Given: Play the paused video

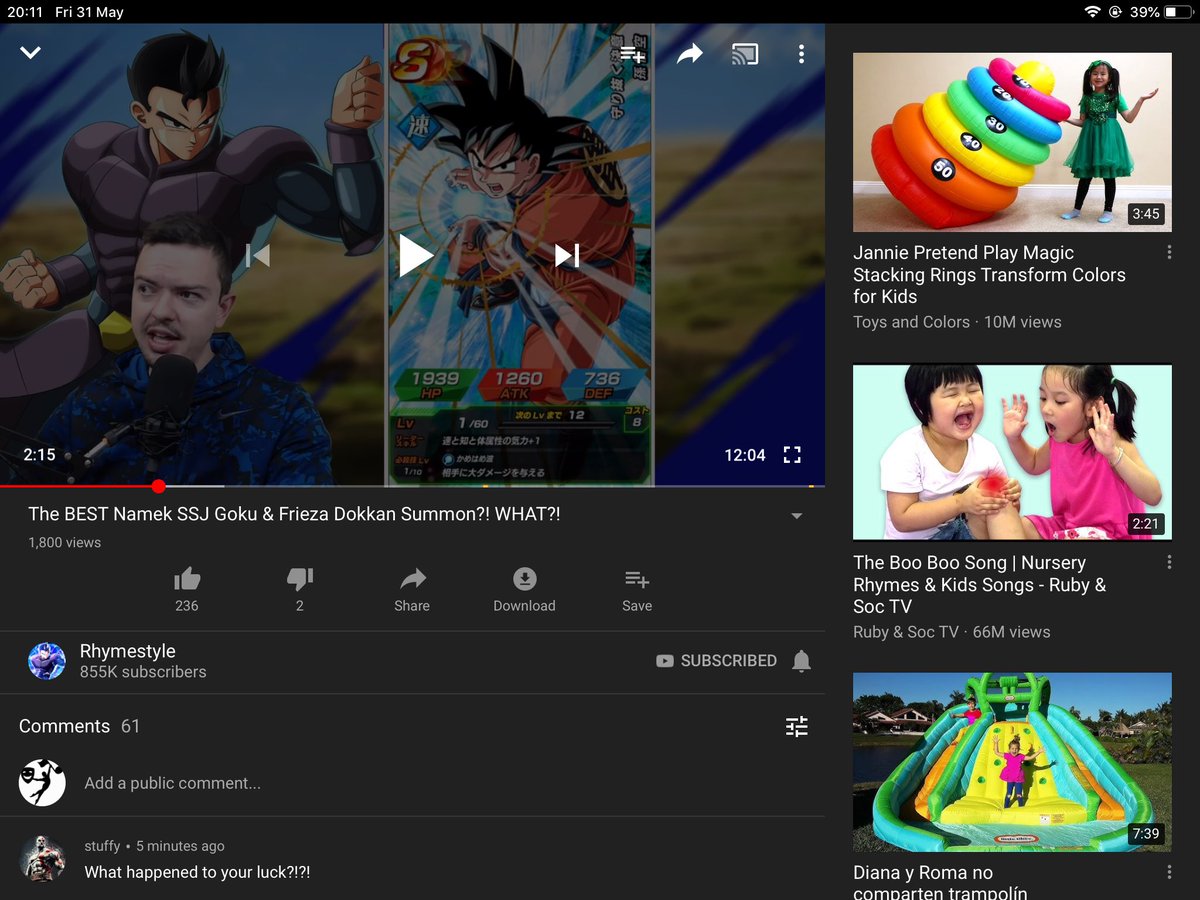Looking at the screenshot, I should tap(415, 255).
